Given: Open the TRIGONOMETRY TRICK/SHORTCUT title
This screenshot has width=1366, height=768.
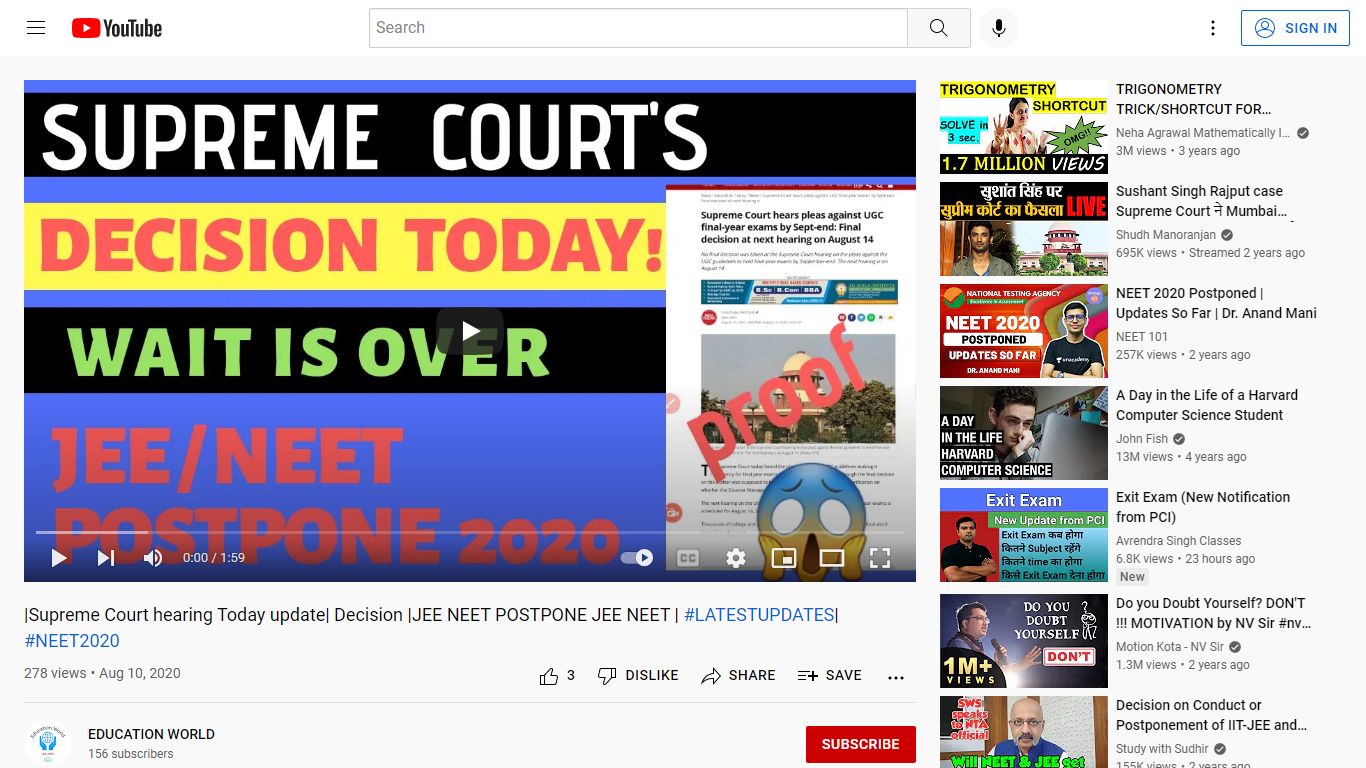Looking at the screenshot, I should point(1194,99).
